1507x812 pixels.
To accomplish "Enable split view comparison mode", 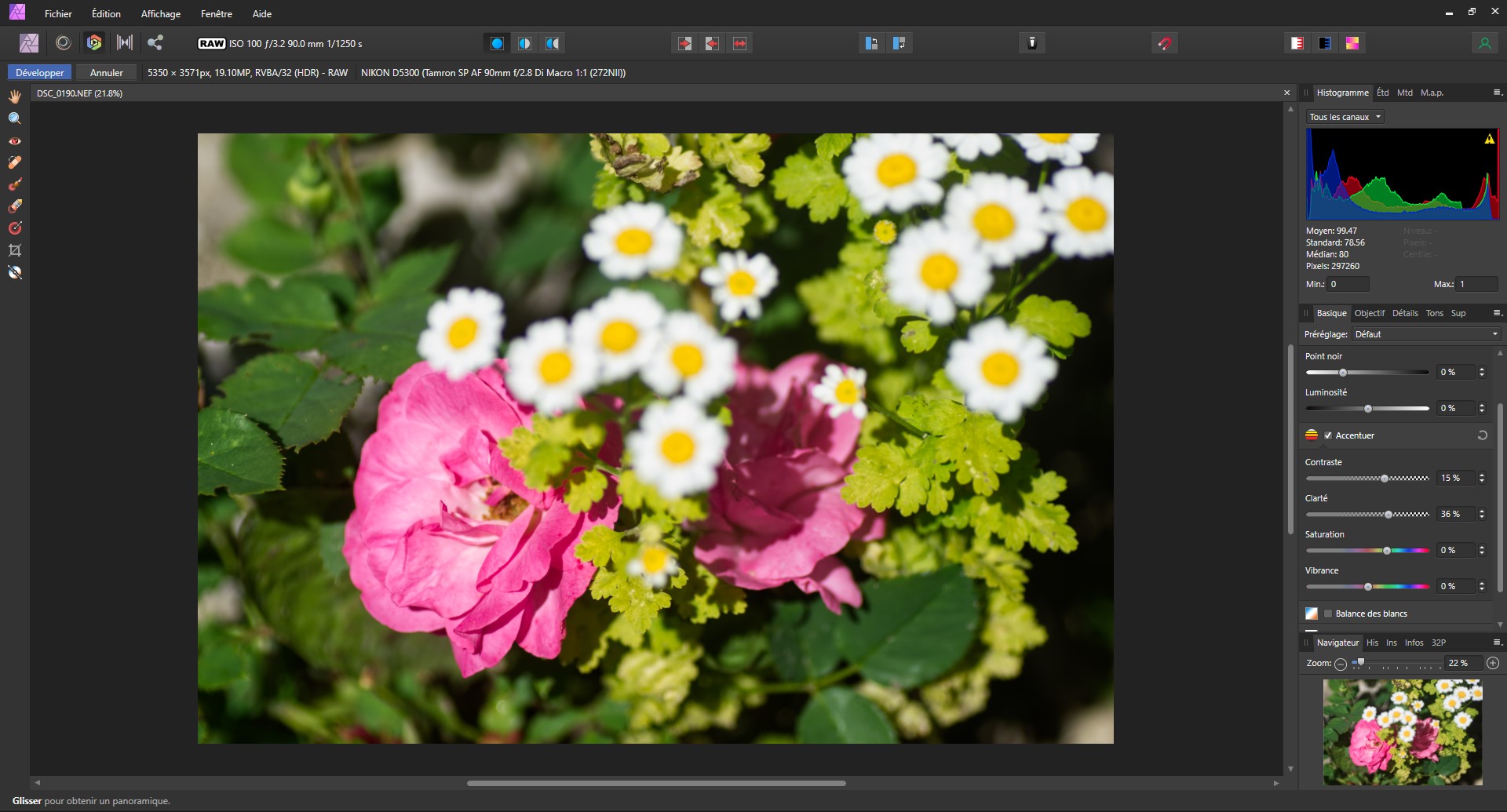I will [524, 43].
